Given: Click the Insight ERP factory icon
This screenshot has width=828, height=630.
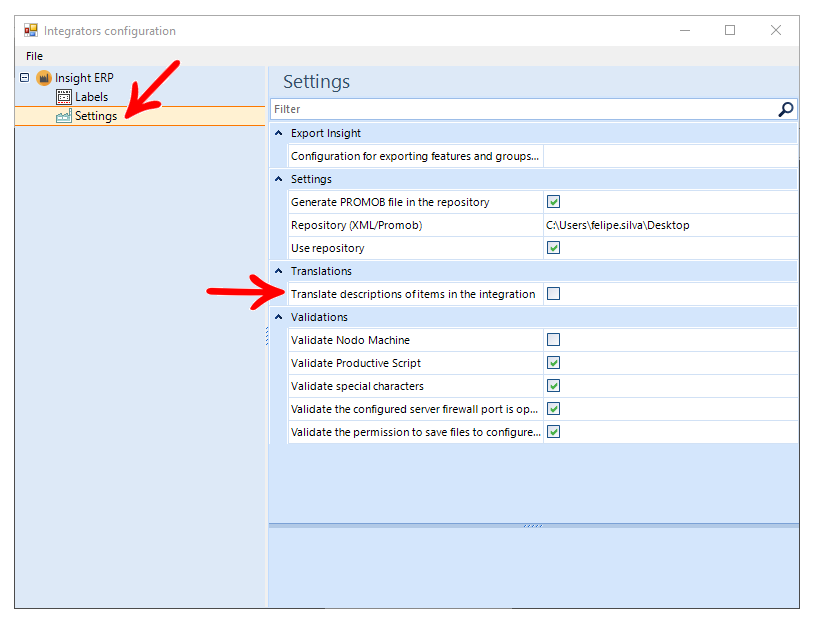Looking at the screenshot, I should [x=44, y=78].
